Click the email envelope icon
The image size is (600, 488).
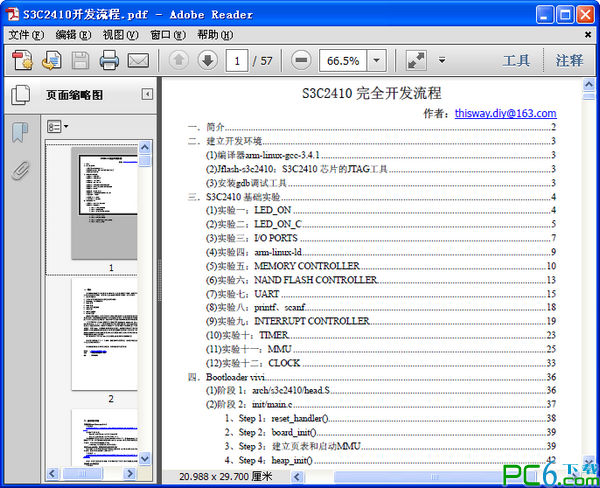click(x=138, y=61)
